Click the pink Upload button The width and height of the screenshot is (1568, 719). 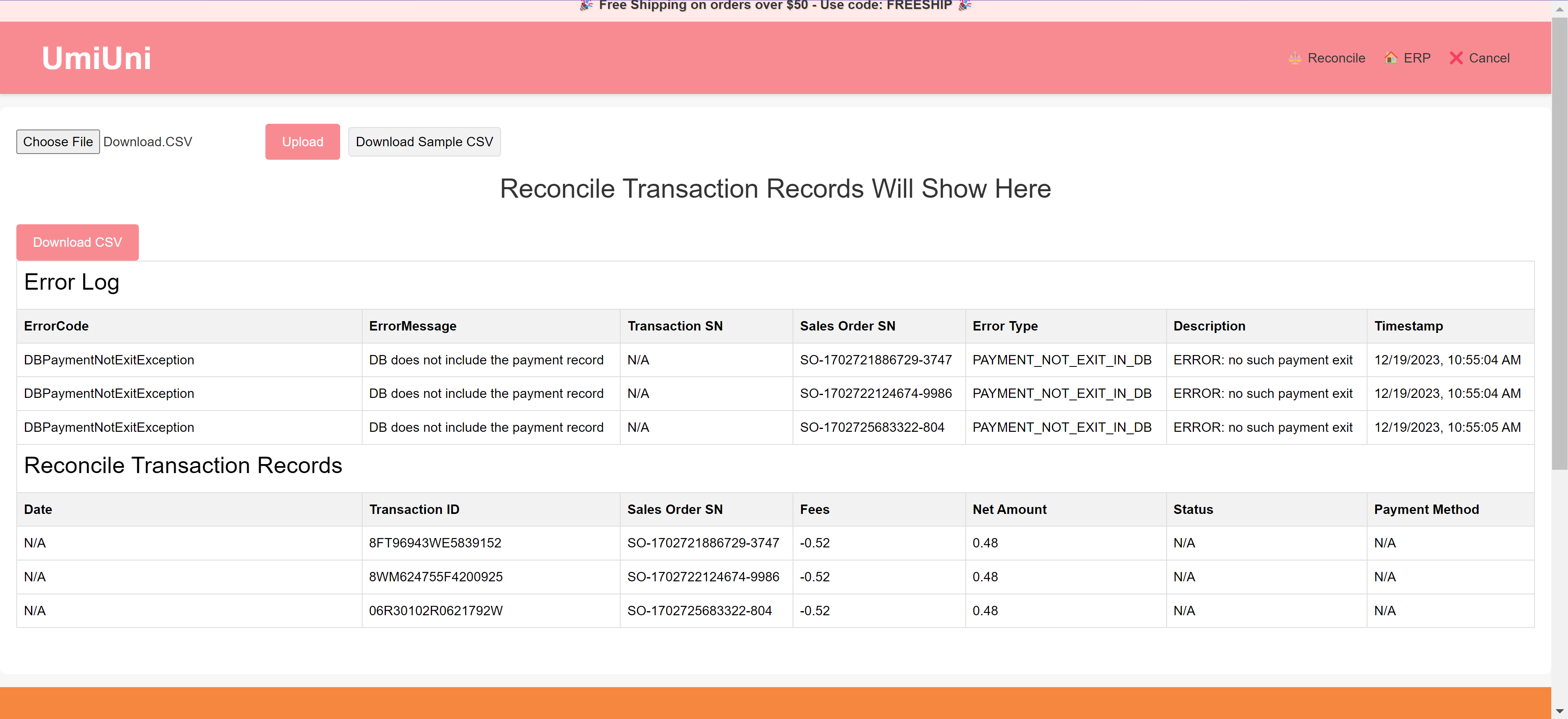pos(303,142)
